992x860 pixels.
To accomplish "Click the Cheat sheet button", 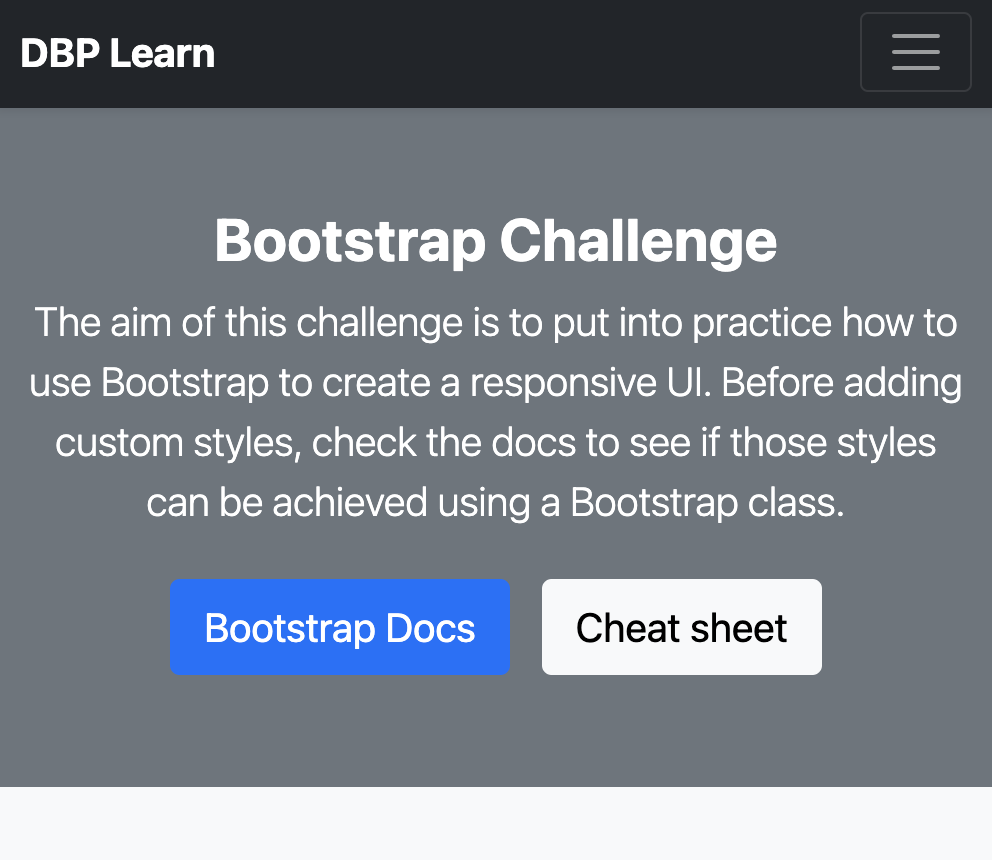I will pyautogui.click(x=681, y=627).
